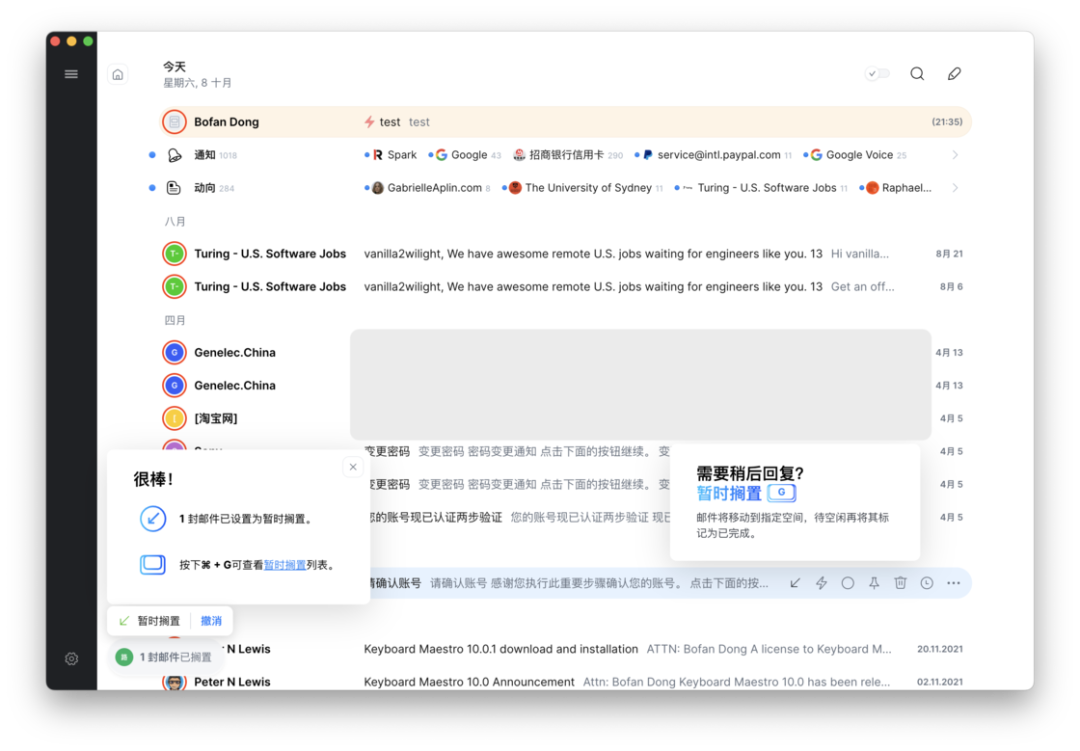The width and height of the screenshot is (1080, 751).
Task: Click the 通知 bell-tag icon
Action: tap(174, 155)
